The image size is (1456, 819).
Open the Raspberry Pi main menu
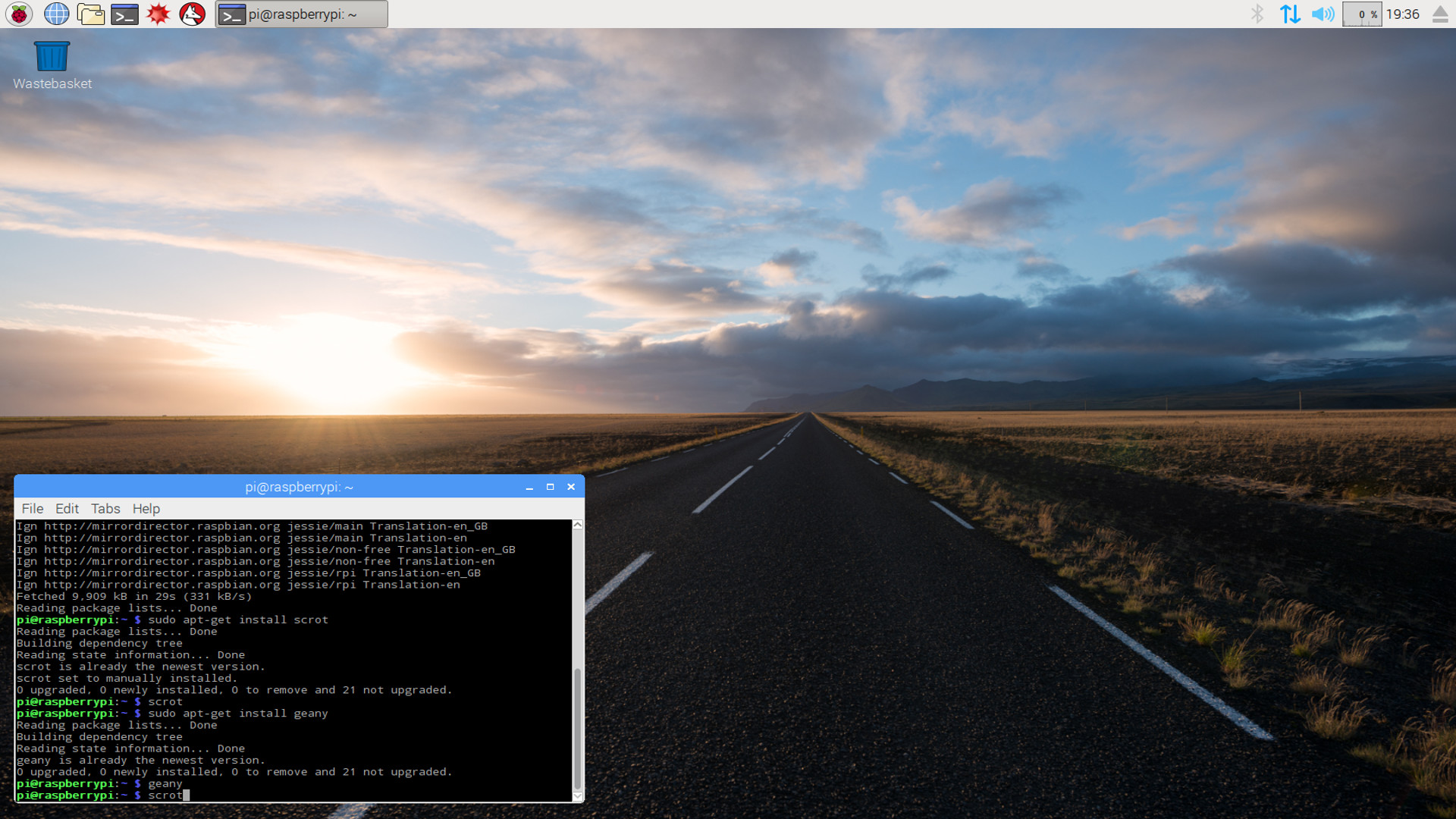[19, 14]
